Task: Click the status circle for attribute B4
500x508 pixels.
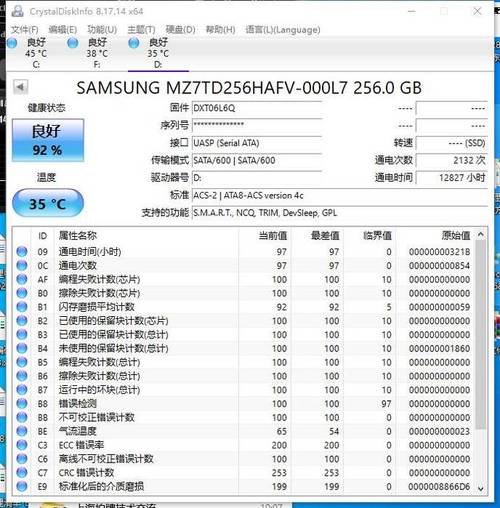Action: tap(22, 348)
